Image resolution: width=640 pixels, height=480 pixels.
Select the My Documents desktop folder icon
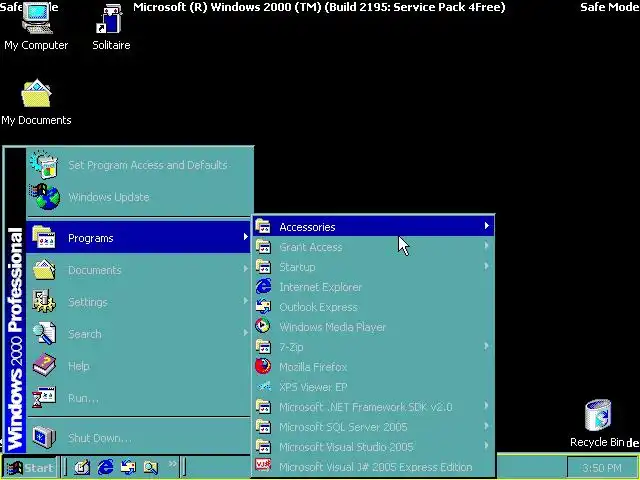[36, 93]
